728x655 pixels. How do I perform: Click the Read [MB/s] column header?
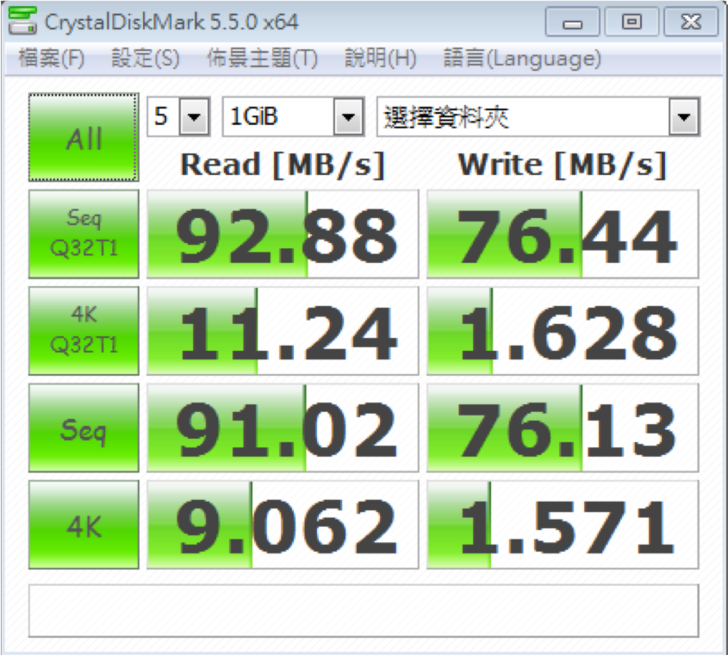pos(282,165)
